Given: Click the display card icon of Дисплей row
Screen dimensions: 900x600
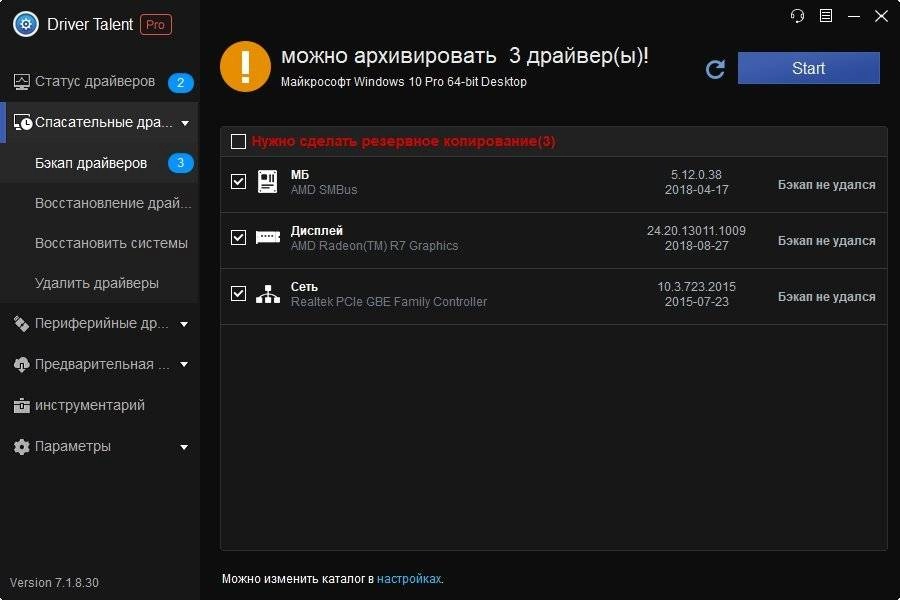Looking at the screenshot, I should (267, 237).
